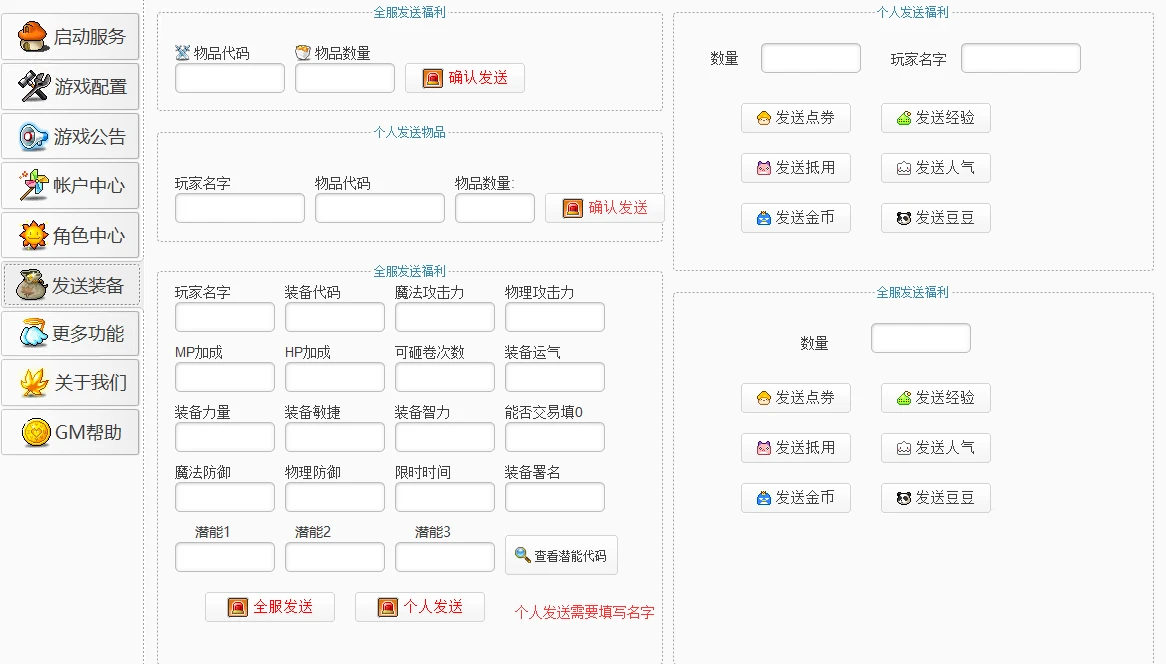Viewport: 1166px width, 664px height.
Task: Click 发送豆豆 in the bottom 全服发送福利 panel
Action: point(935,498)
